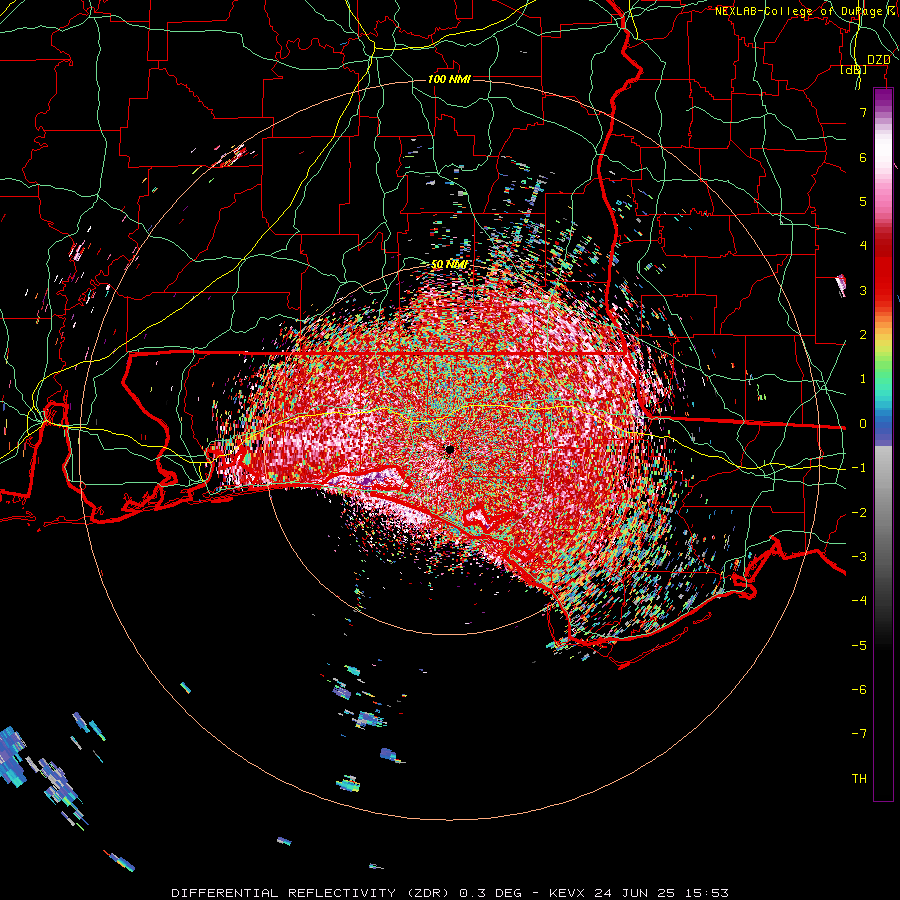Select the "0" value on the color scale
Screen dimensions: 900x900
863,424
